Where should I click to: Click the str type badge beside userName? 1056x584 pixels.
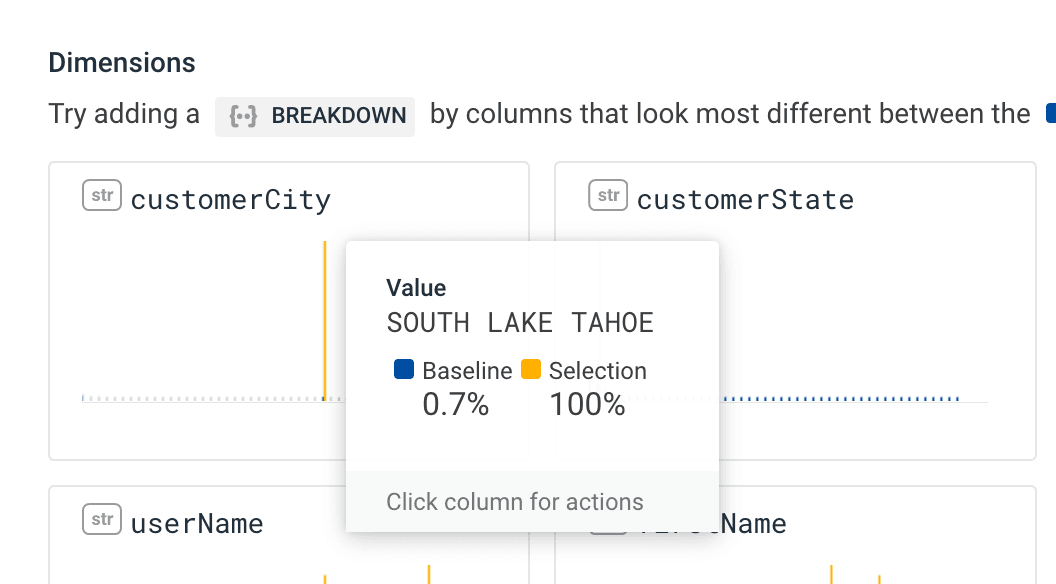[102, 519]
